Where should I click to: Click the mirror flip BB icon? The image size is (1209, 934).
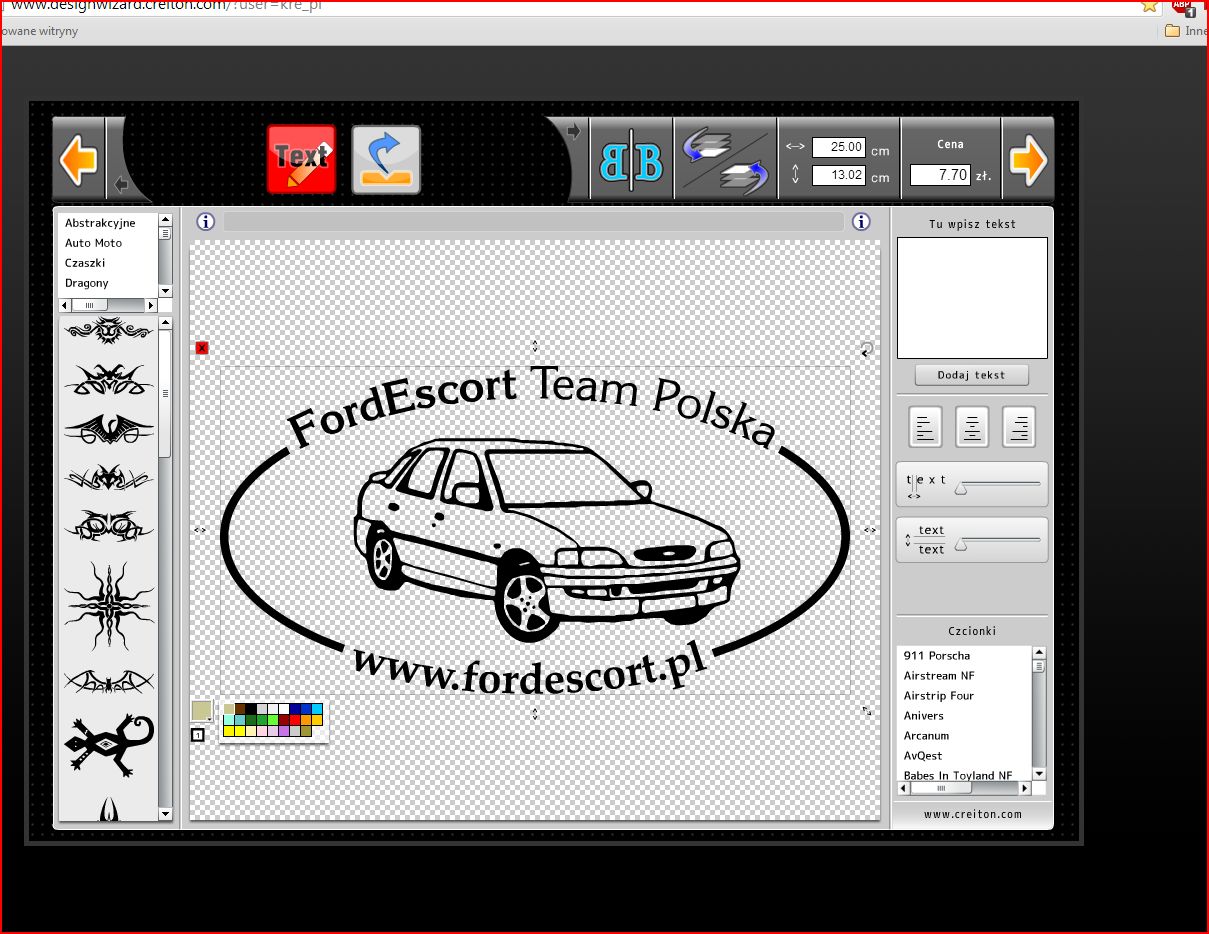(631, 160)
